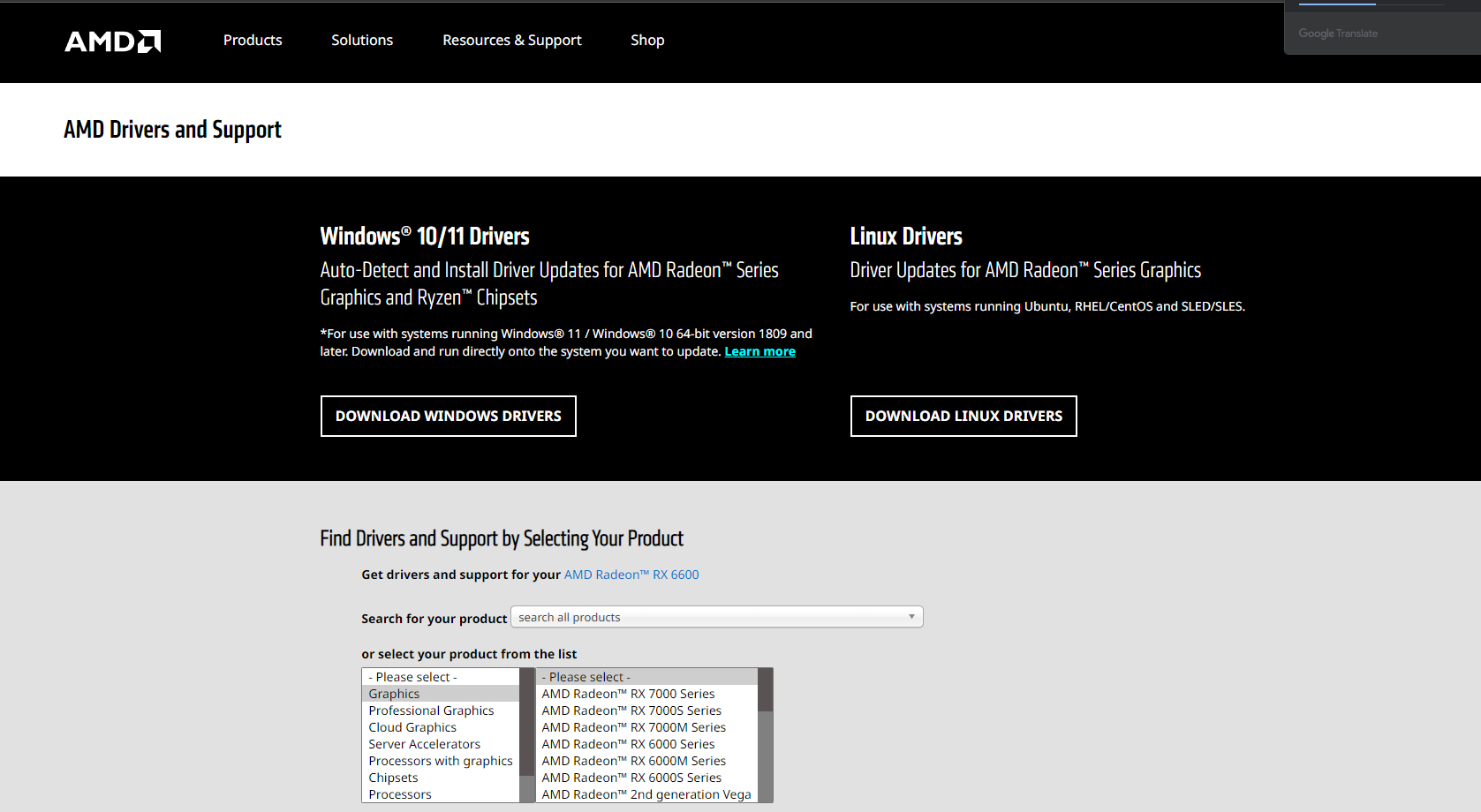The height and width of the screenshot is (812, 1481).
Task: Select Graphics in the category list
Action: [395, 694]
